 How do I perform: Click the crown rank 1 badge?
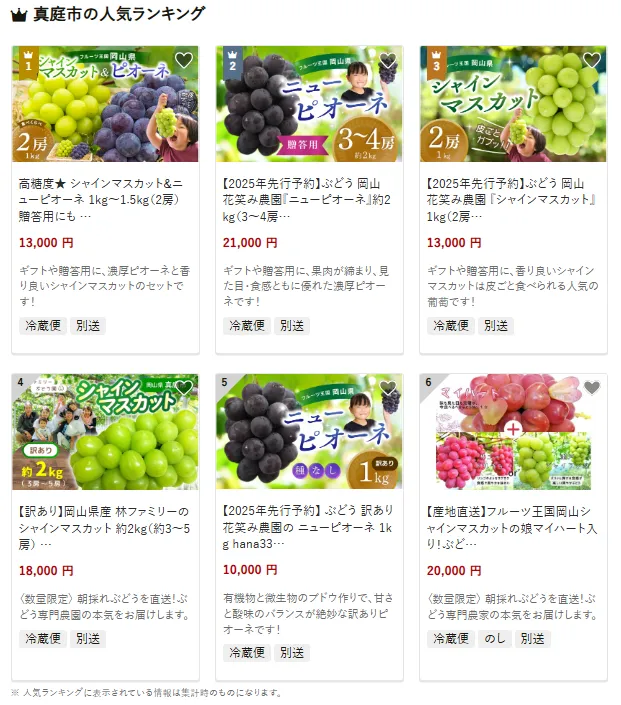(x=28, y=62)
